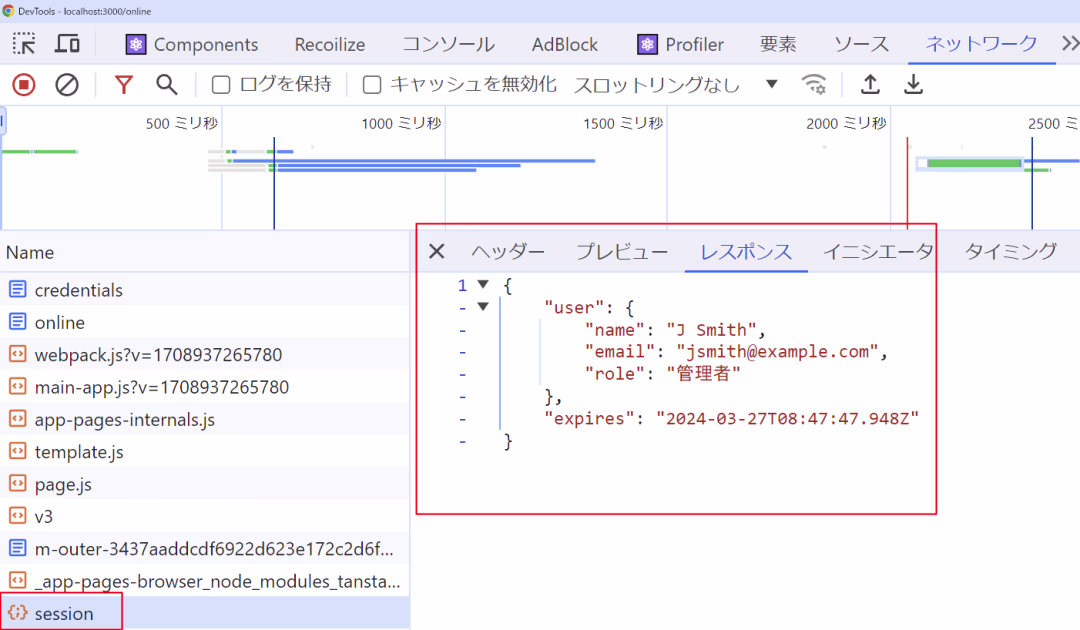Click the "管理者" role value

tap(703, 373)
